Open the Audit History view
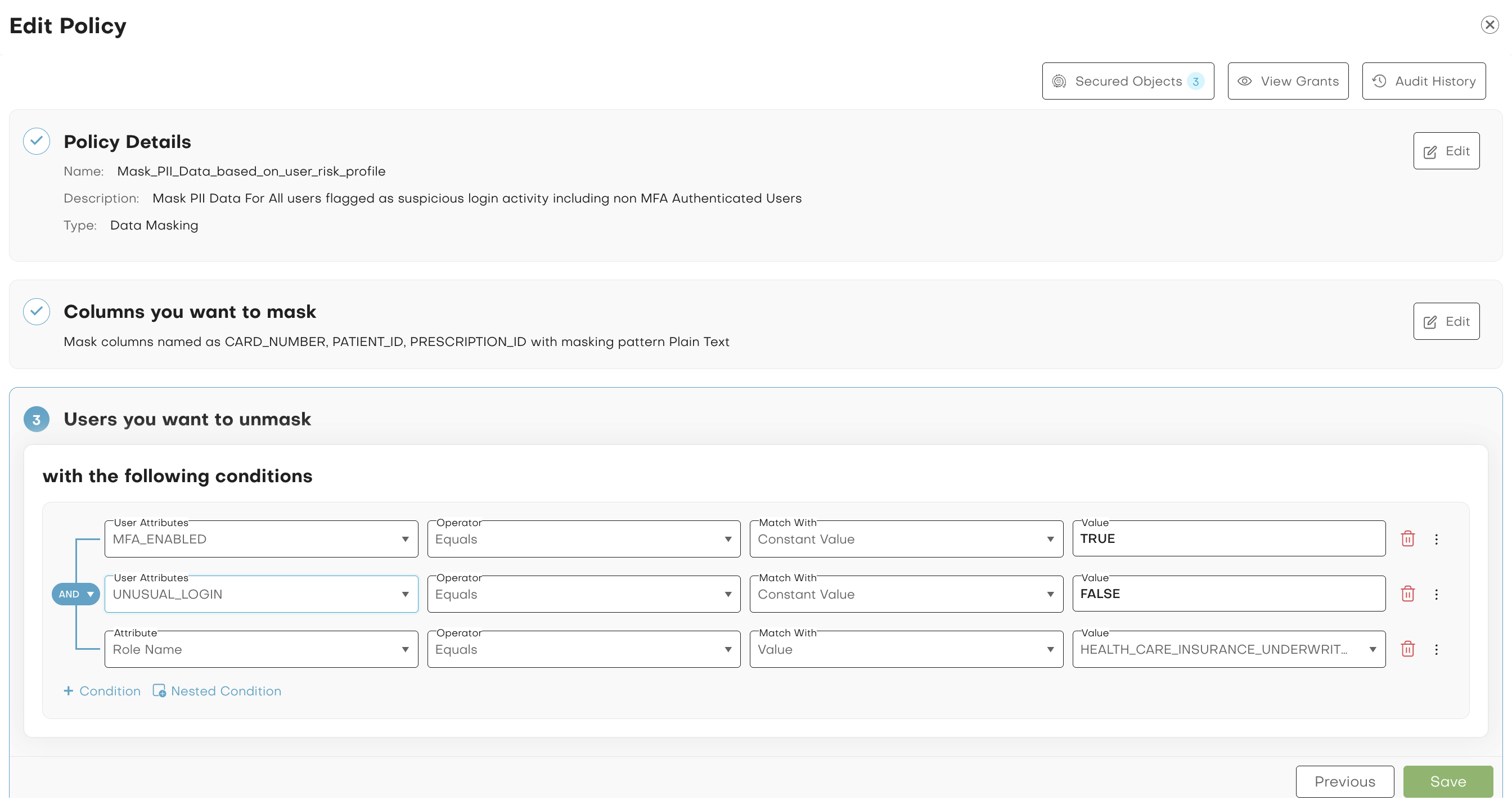 1423,81
